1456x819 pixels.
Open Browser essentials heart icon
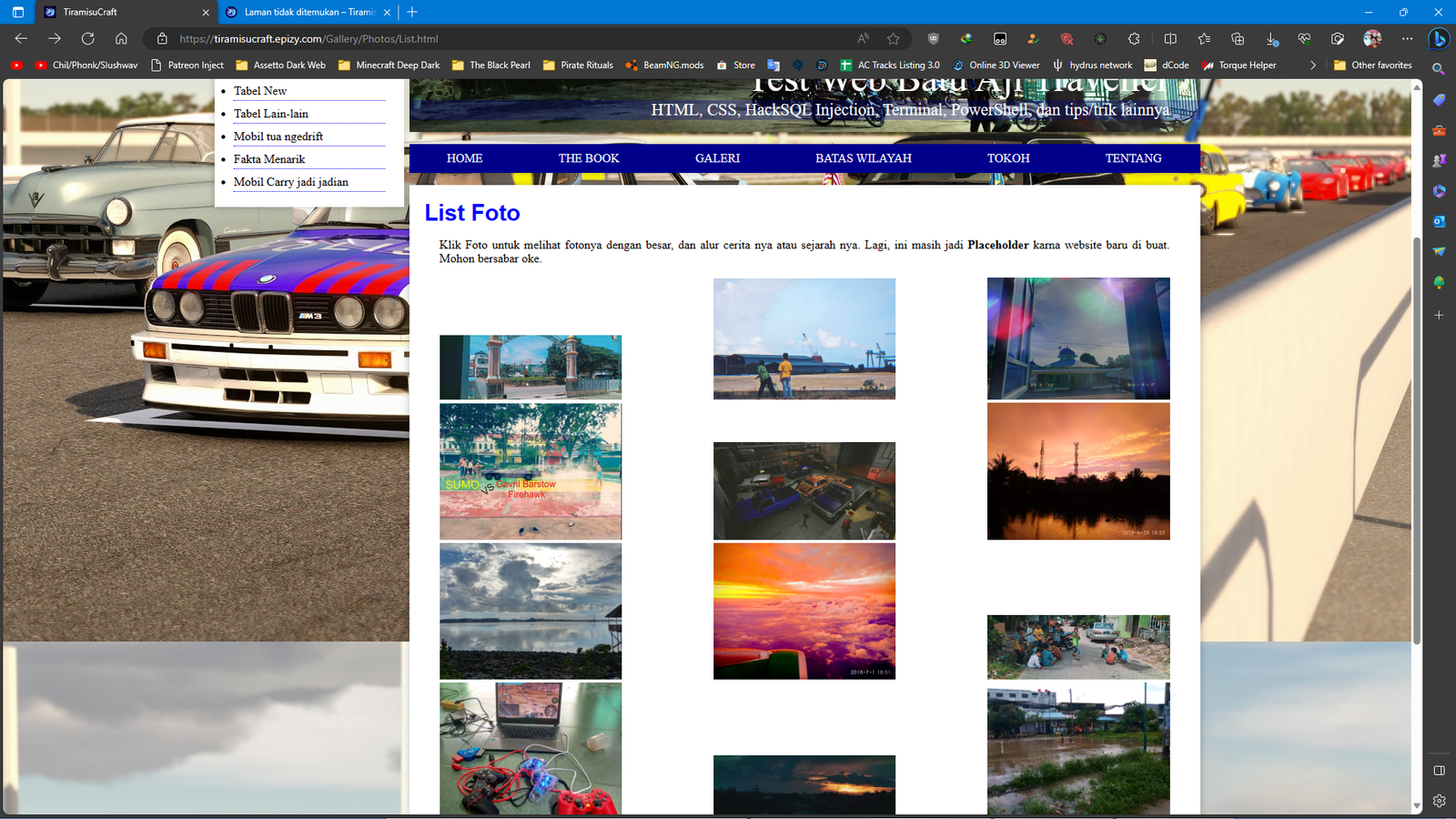coord(1305,39)
